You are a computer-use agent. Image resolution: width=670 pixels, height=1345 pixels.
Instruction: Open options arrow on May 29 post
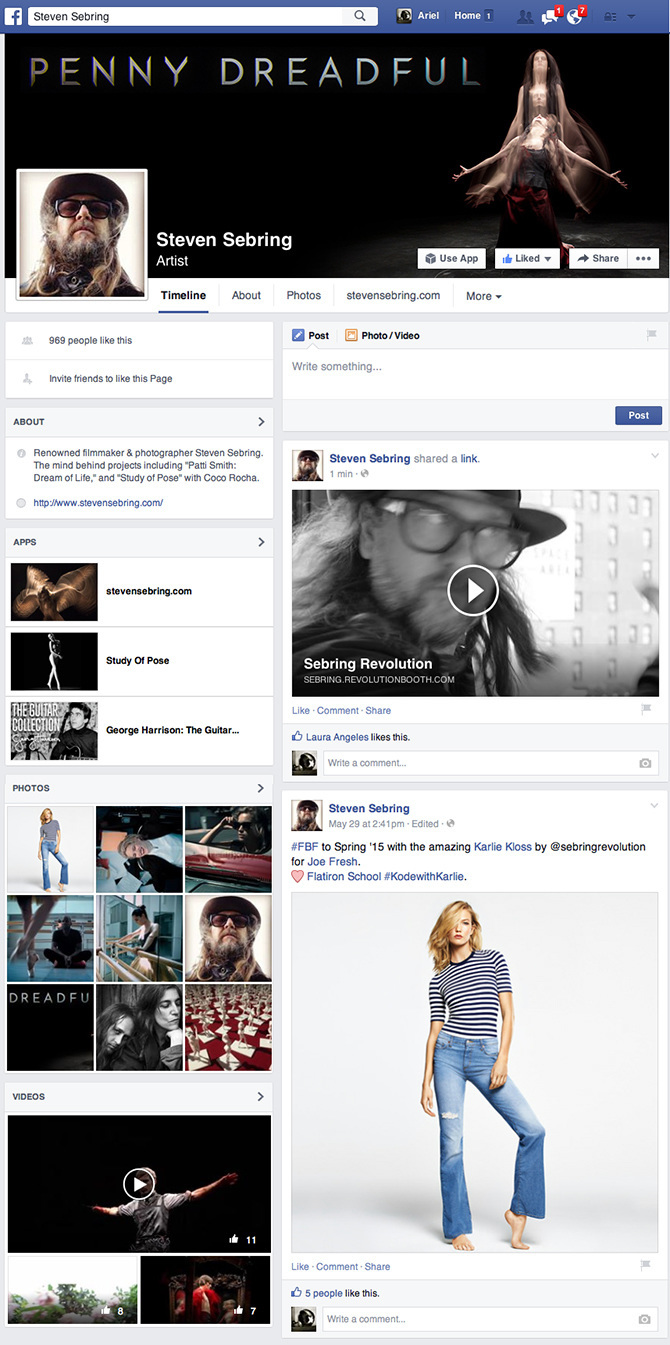coord(655,805)
